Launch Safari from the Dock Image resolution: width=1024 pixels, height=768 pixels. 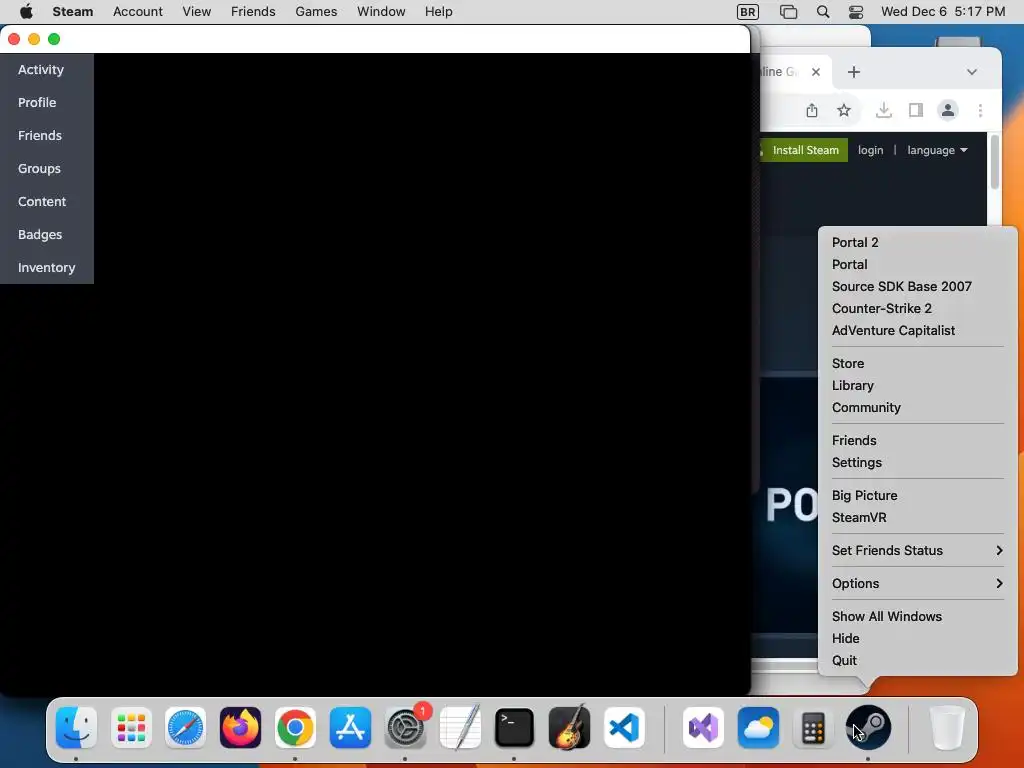click(186, 727)
